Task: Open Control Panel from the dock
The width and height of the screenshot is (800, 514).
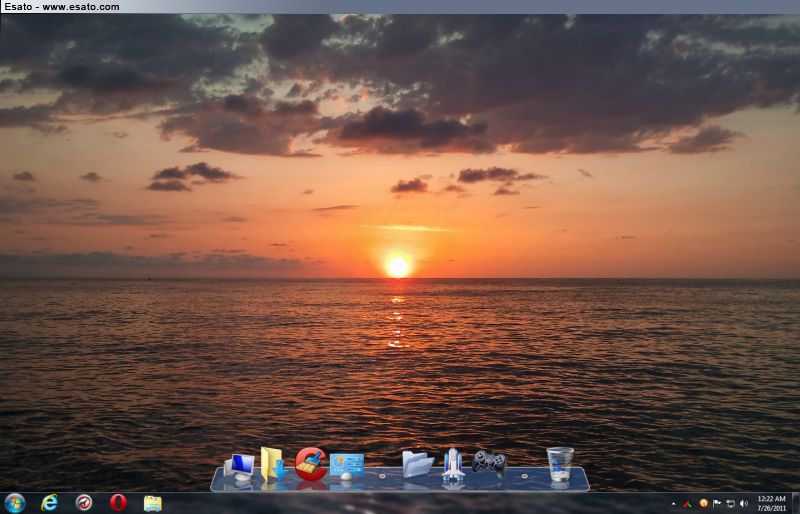Action: [346, 465]
